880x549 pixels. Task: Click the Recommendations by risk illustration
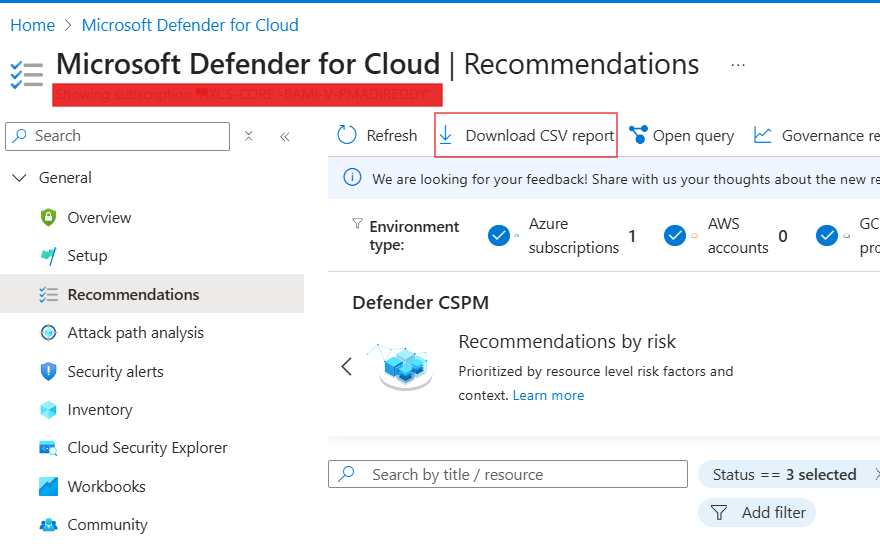(x=401, y=366)
